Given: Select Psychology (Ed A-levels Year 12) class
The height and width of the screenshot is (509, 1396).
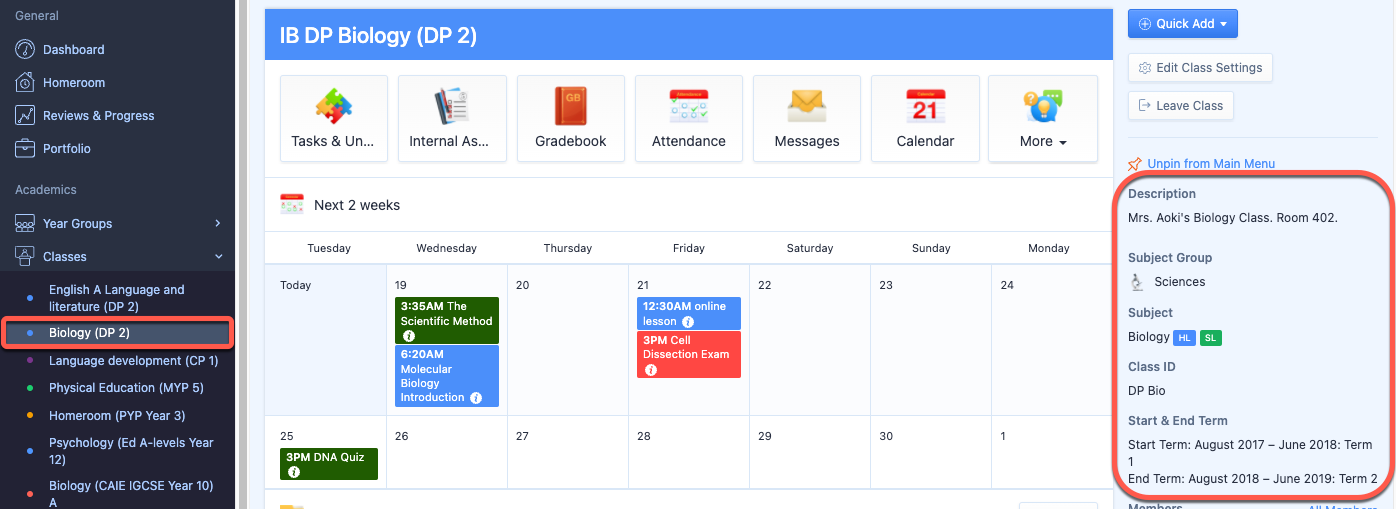Looking at the screenshot, I should (x=131, y=451).
